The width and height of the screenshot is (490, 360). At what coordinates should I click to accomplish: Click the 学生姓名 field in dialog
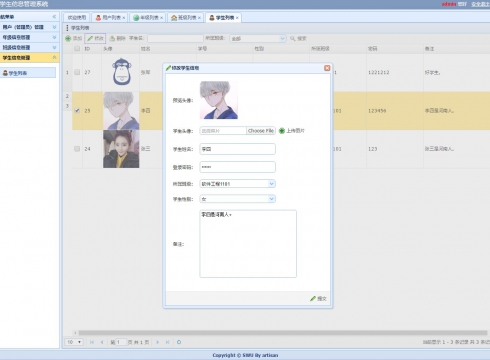click(238, 149)
